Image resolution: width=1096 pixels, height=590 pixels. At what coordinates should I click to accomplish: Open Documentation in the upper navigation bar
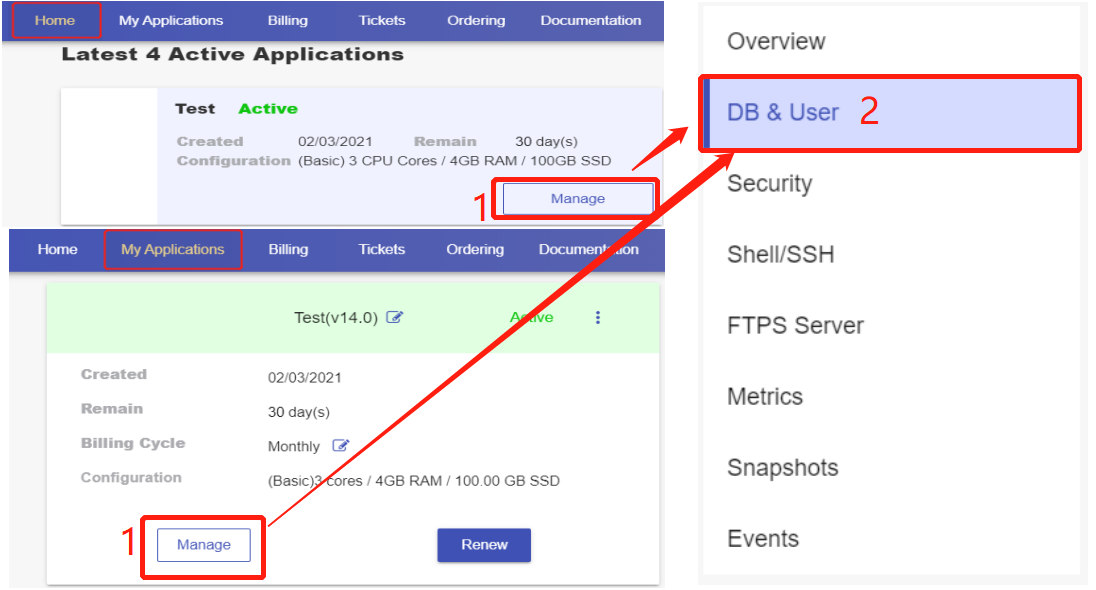click(591, 20)
